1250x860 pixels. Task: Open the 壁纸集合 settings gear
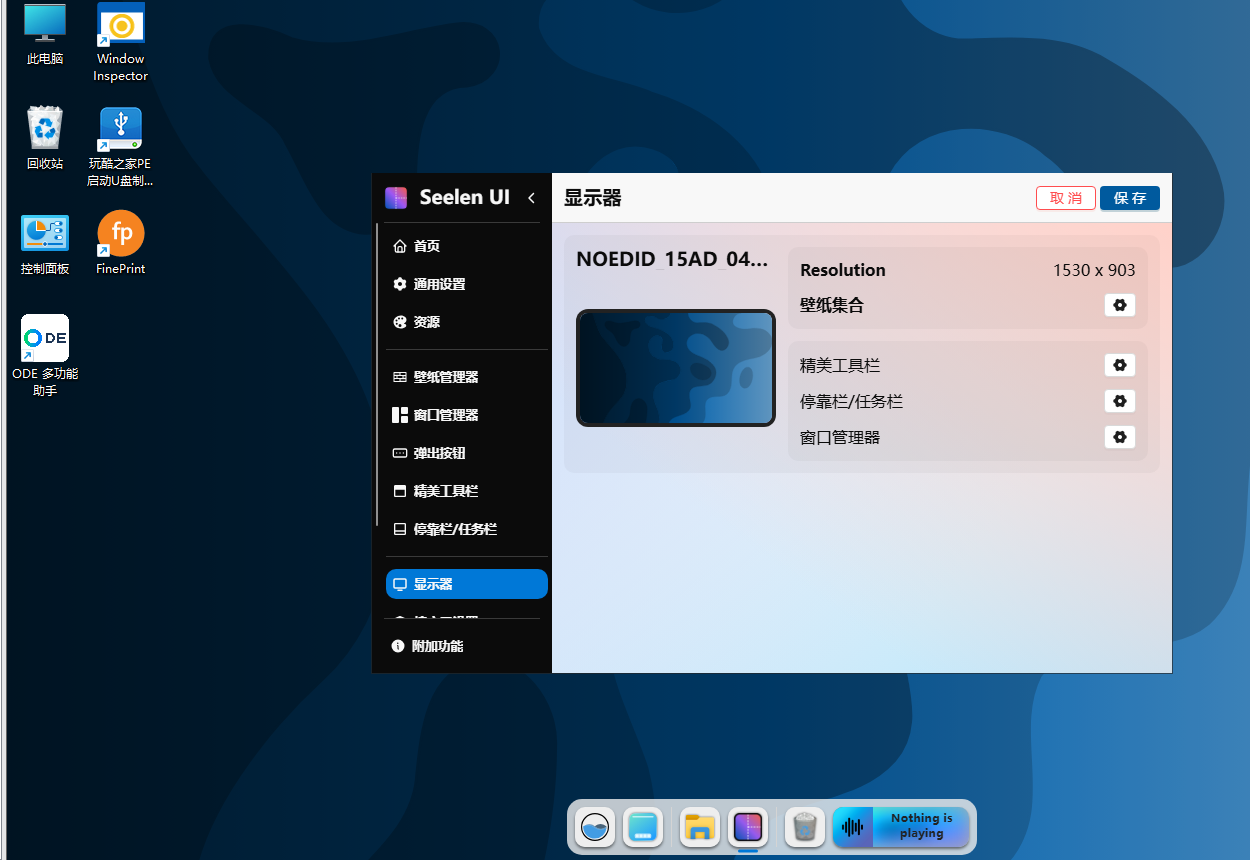coord(1119,305)
